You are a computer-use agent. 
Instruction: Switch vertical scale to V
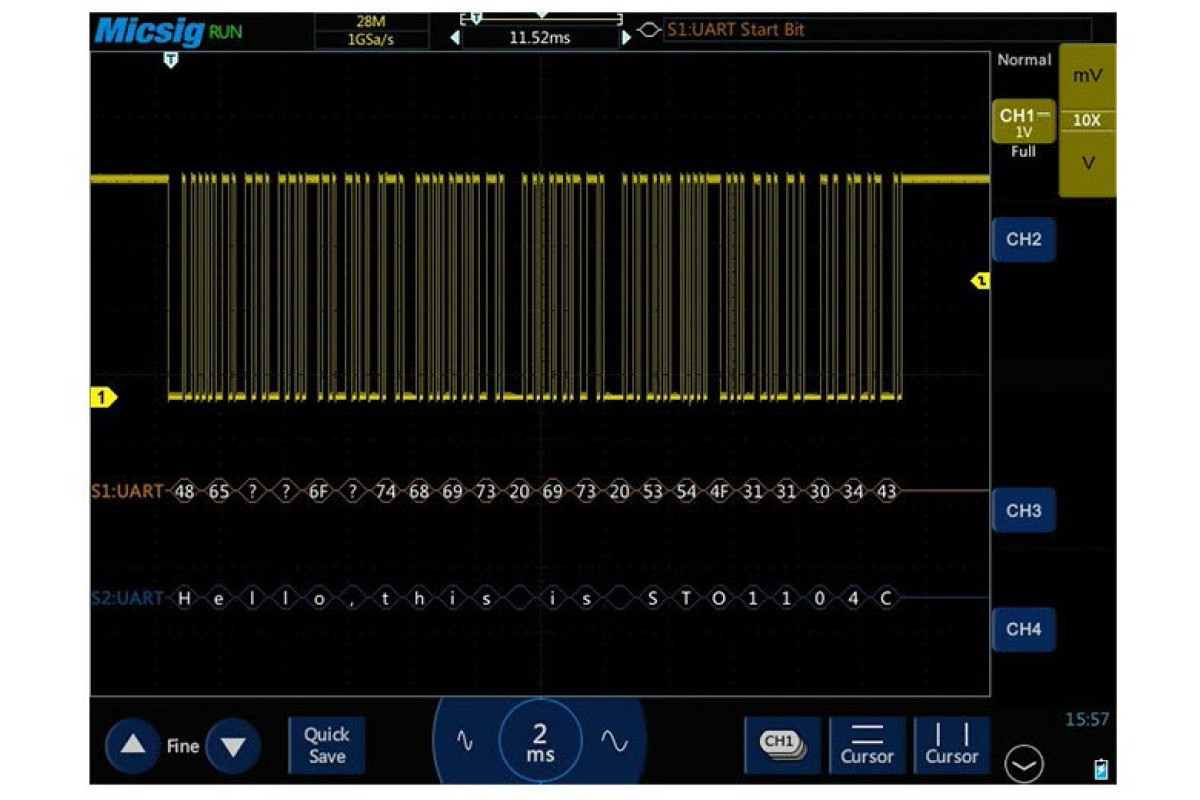point(1086,163)
